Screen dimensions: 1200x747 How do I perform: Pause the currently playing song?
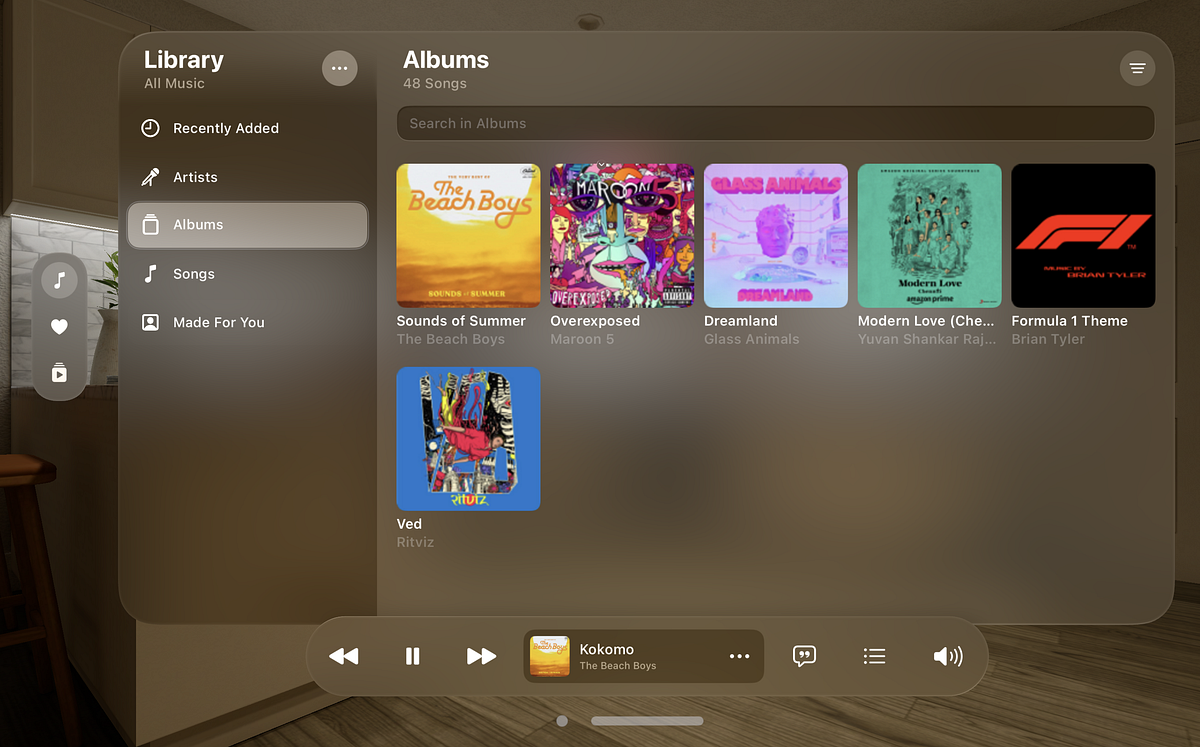tap(412, 656)
